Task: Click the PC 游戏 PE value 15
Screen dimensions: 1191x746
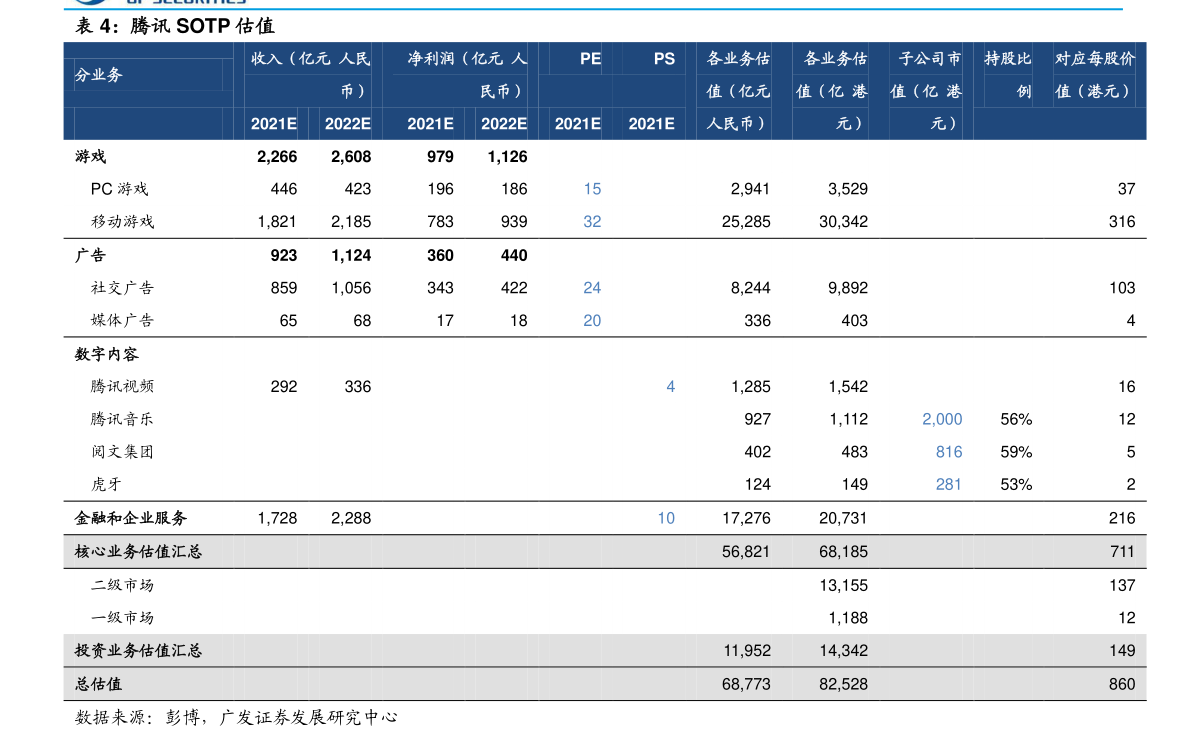Action: click(x=592, y=189)
